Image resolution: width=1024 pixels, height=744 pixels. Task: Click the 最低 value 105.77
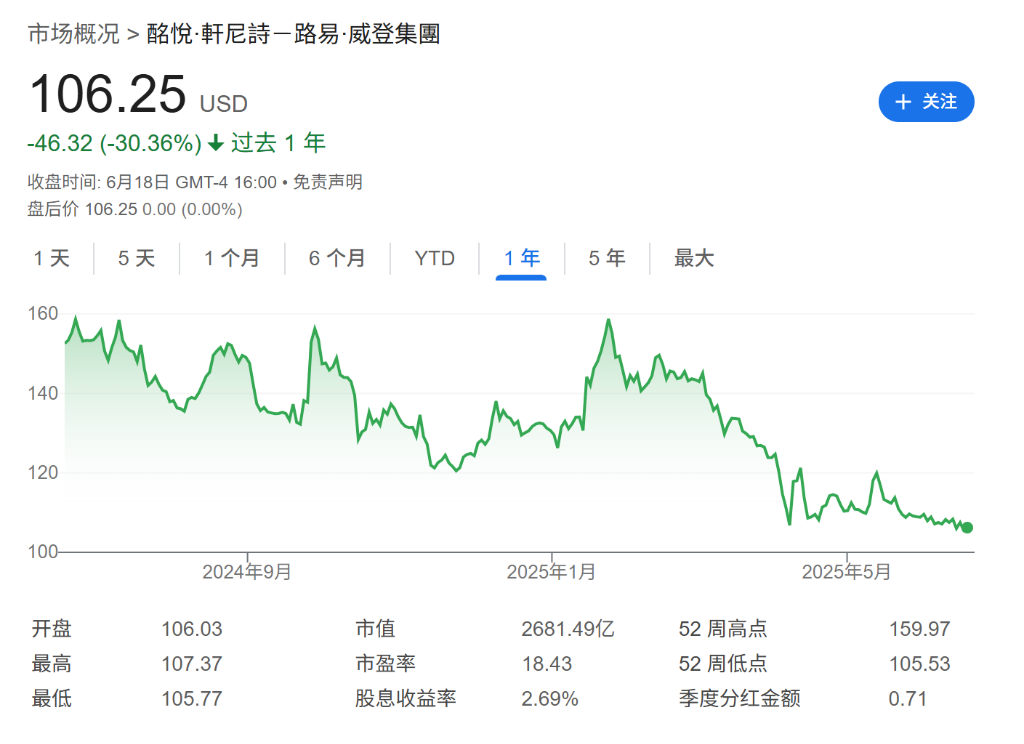(192, 698)
